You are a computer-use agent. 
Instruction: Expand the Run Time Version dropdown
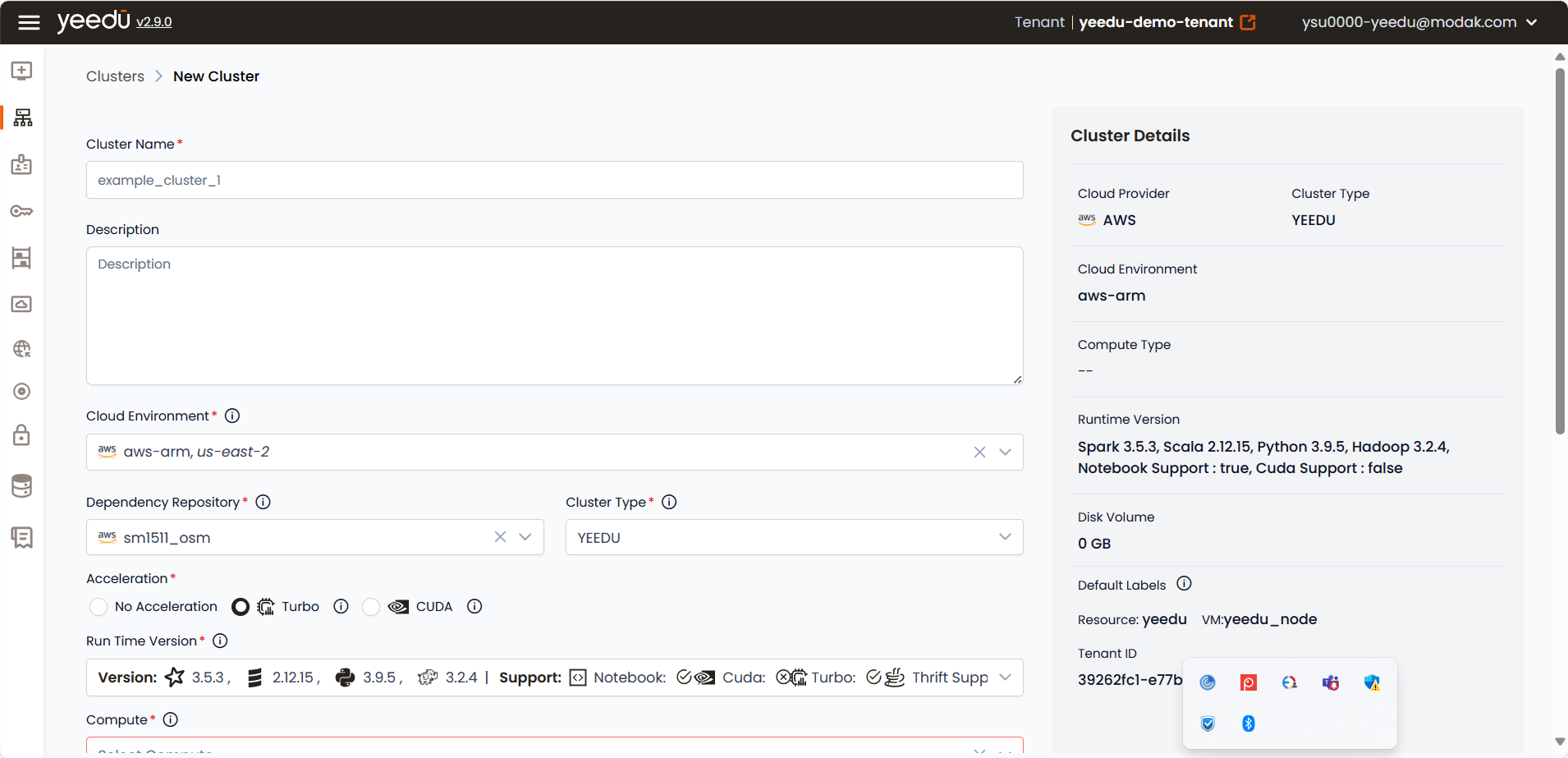coord(1005,678)
